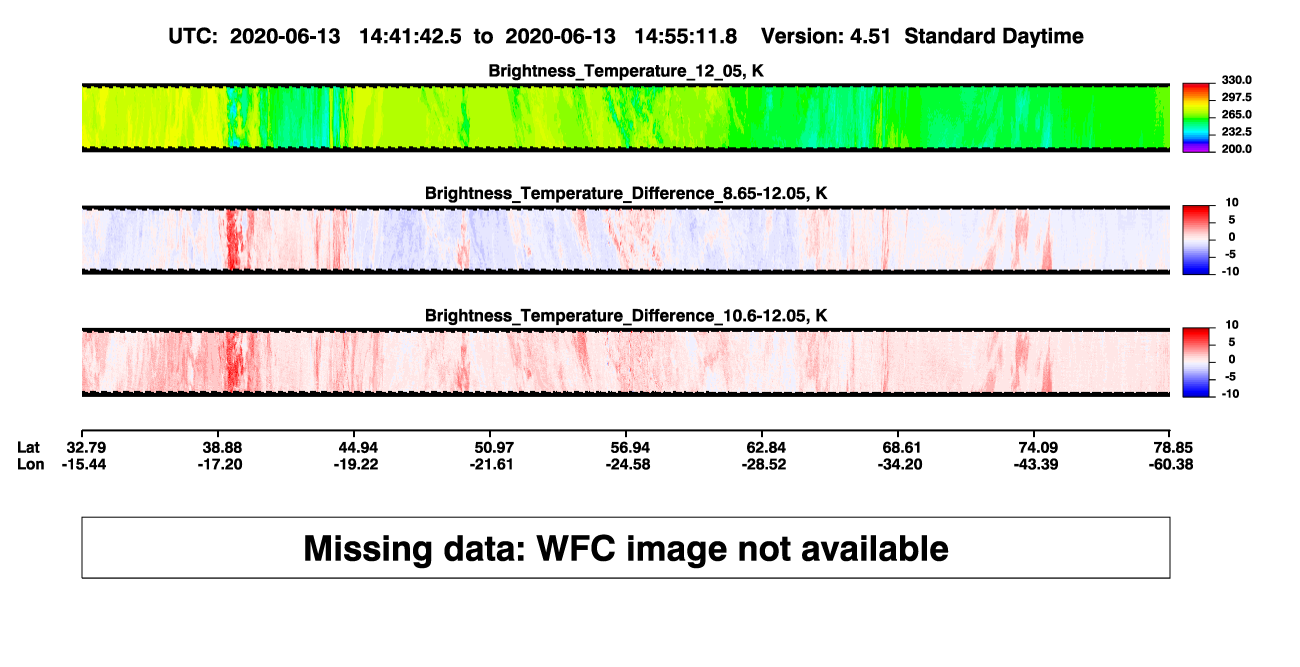This screenshot has width=1300, height=667.
Task: Click the 265.0 color bar label
Action: click(1237, 115)
